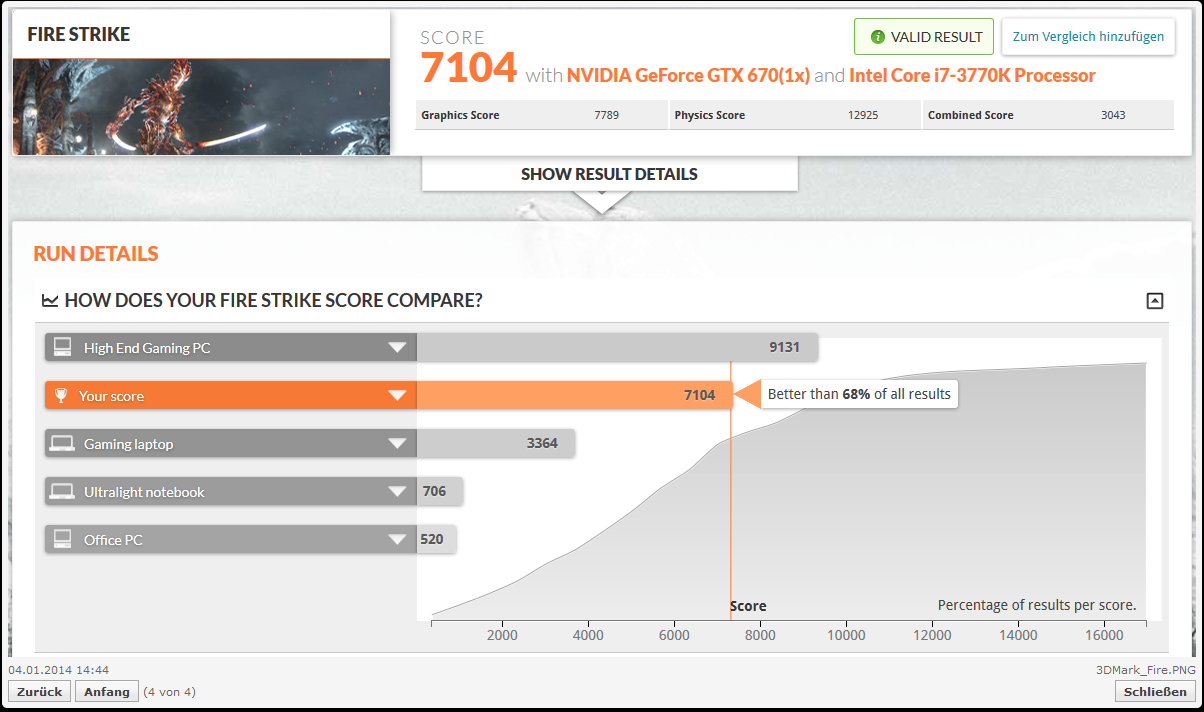Click the green valid result checkmark icon
Image resolution: width=1204 pixels, height=712 pixels.
click(x=877, y=37)
